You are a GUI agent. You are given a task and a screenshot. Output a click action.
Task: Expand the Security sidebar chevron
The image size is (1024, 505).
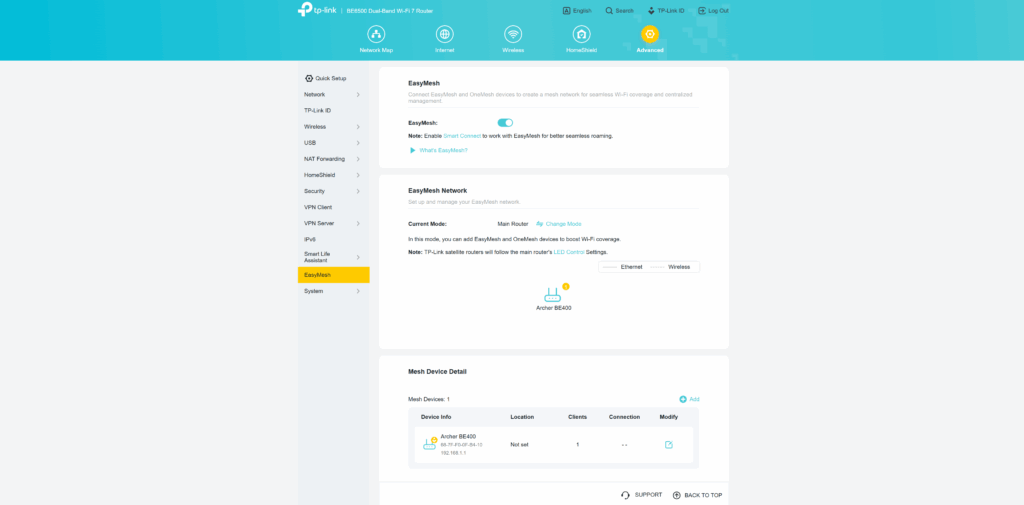pos(358,191)
